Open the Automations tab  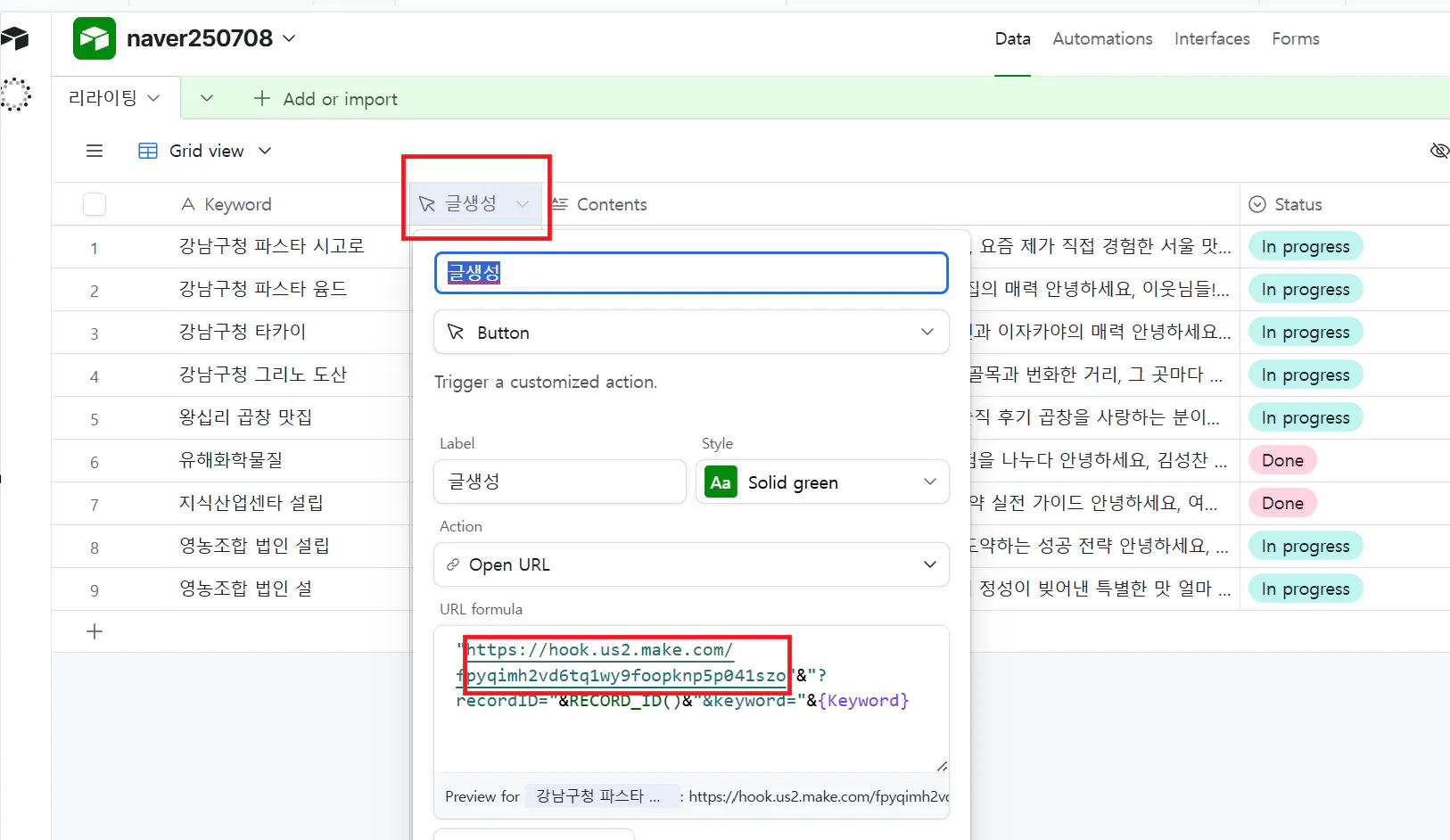tap(1102, 38)
